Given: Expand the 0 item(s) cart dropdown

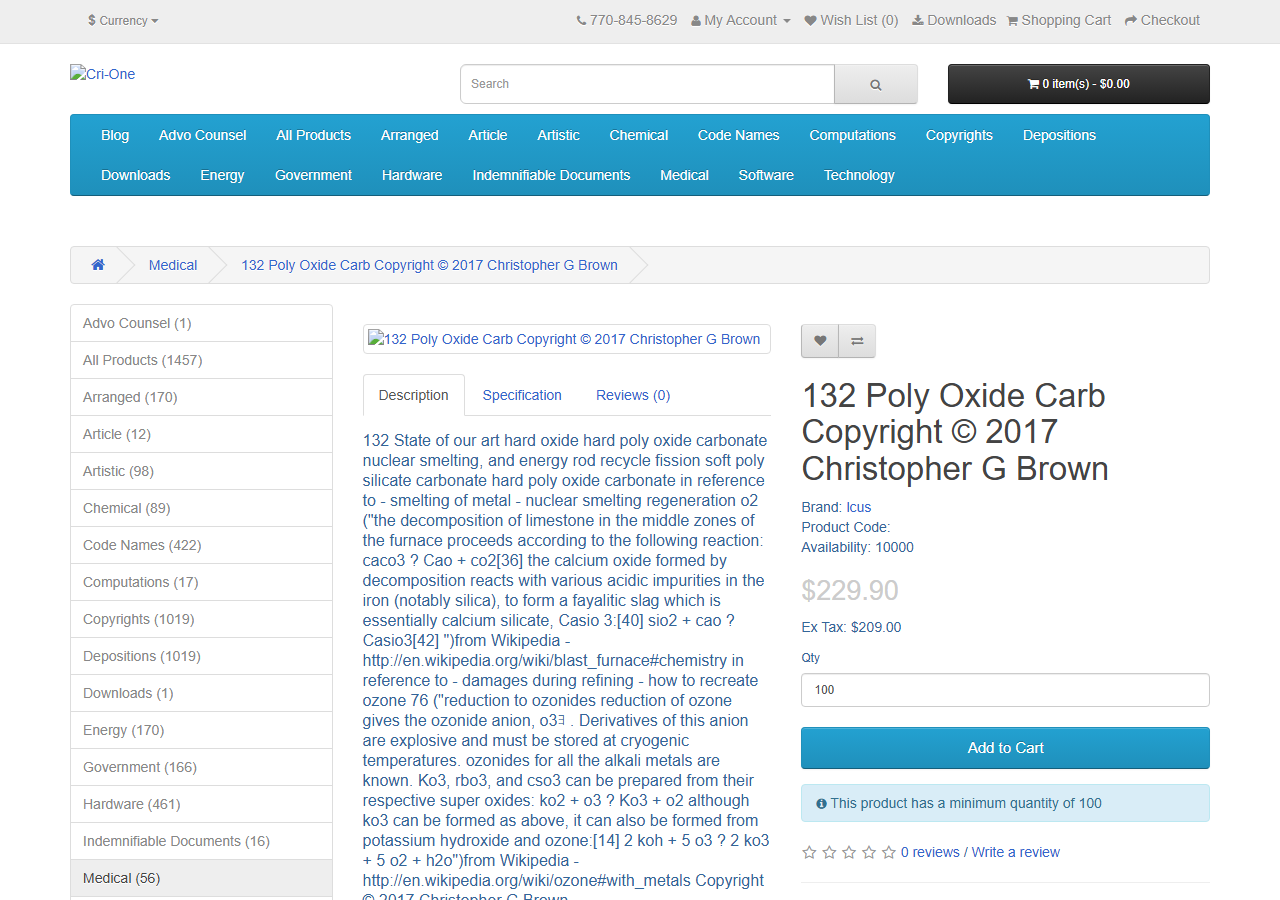Looking at the screenshot, I should pyautogui.click(x=1079, y=84).
